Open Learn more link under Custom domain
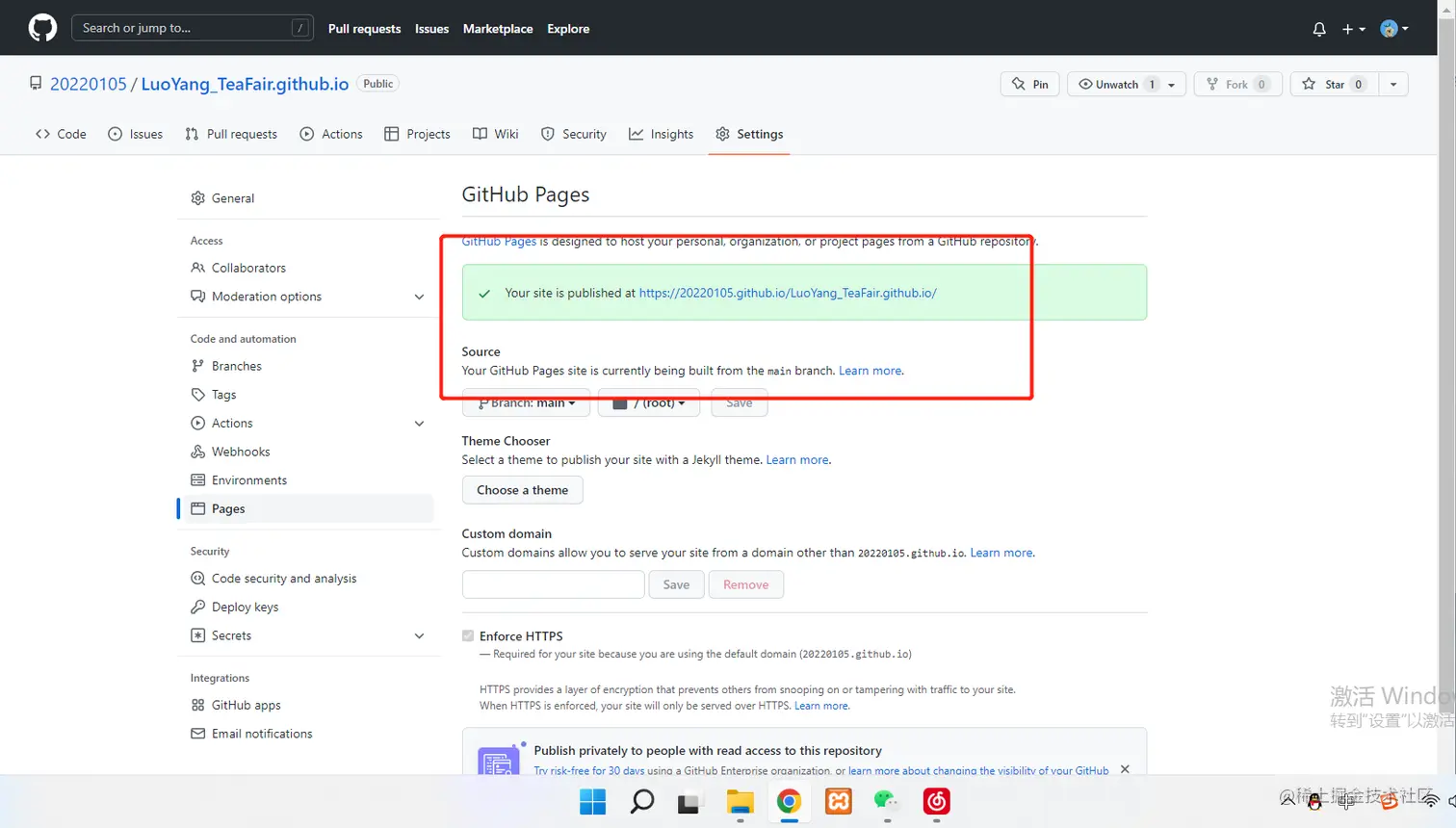The height and width of the screenshot is (828, 1456). 1001,553
